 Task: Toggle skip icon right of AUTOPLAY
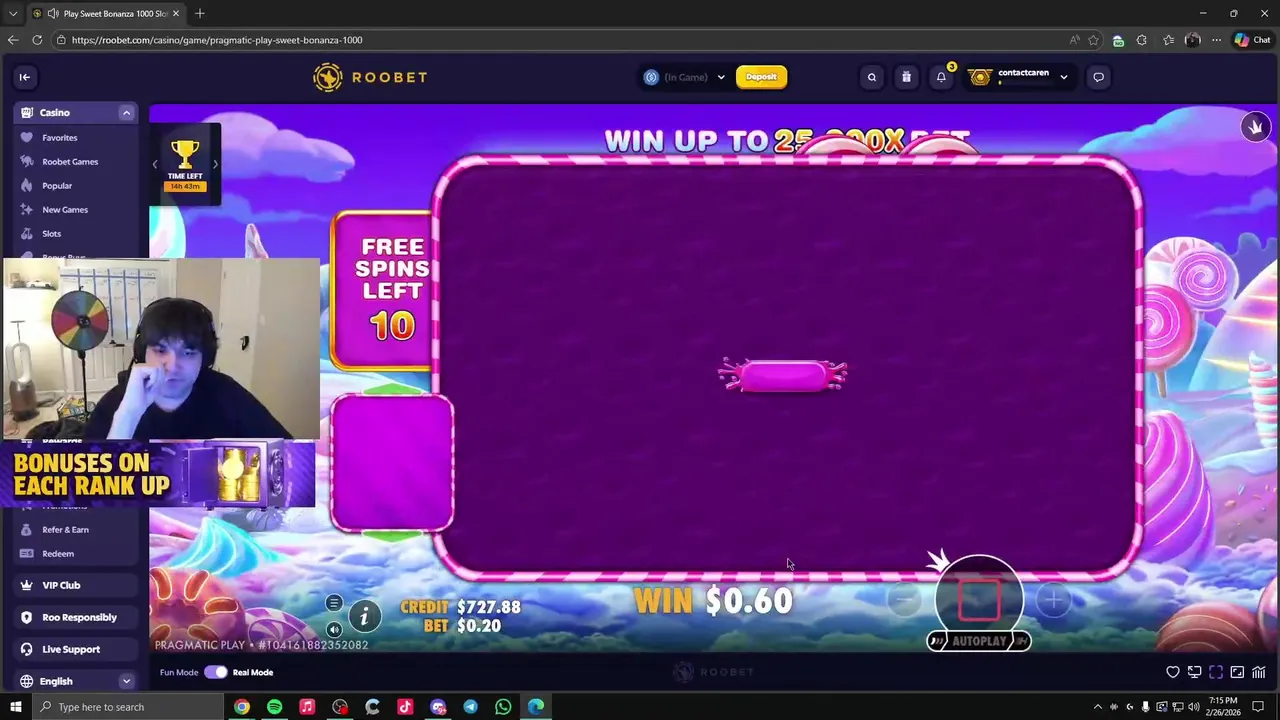(1021, 641)
